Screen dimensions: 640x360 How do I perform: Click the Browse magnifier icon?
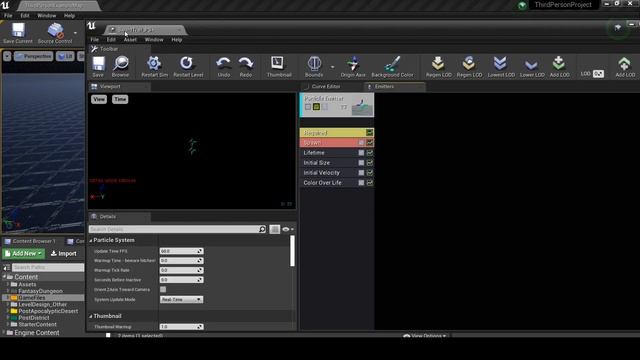[121, 64]
